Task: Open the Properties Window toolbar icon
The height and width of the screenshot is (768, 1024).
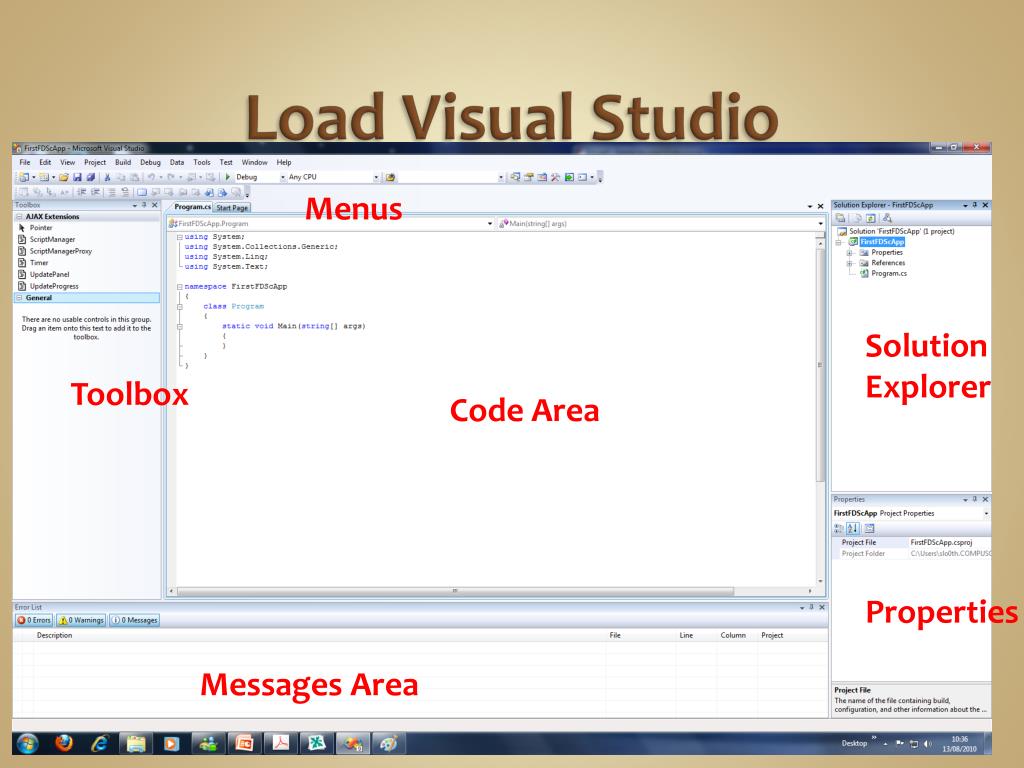Action: click(529, 177)
